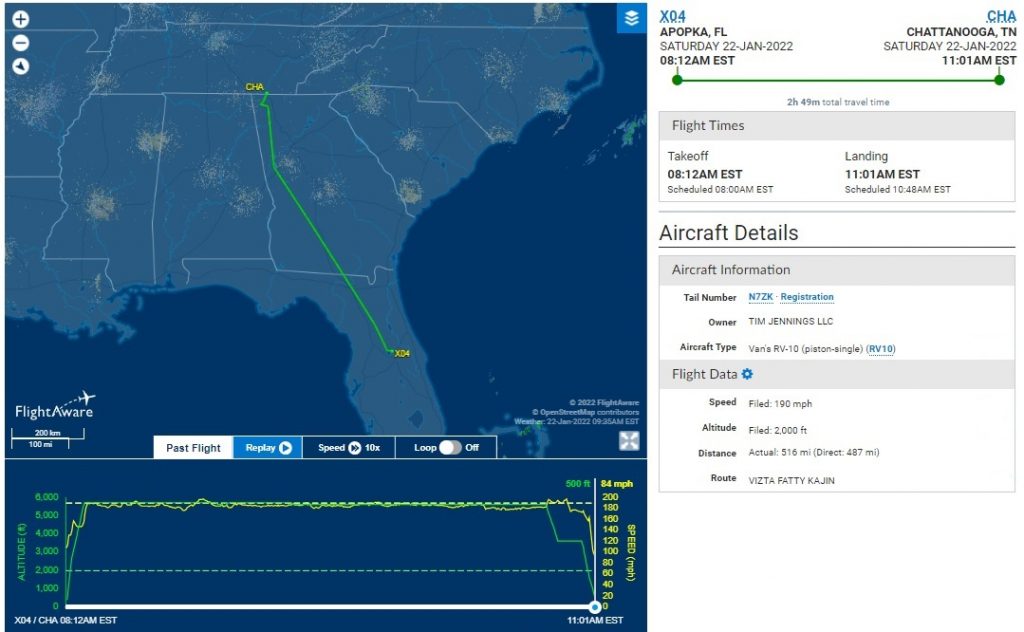The width and height of the screenshot is (1024, 632).
Task: Open tail number N7ZK link
Action: pos(761,297)
